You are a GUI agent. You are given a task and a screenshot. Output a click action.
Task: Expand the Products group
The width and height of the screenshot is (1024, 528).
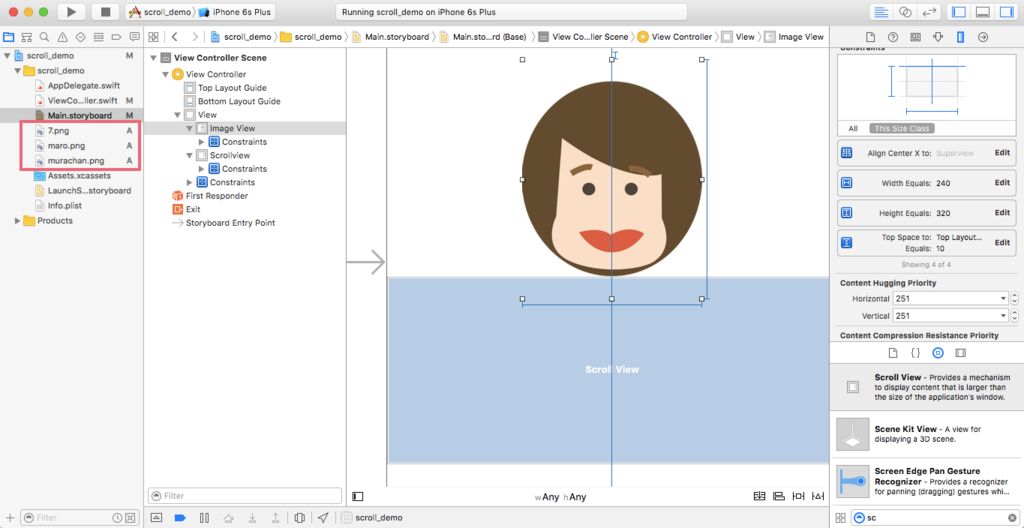[x=18, y=221]
